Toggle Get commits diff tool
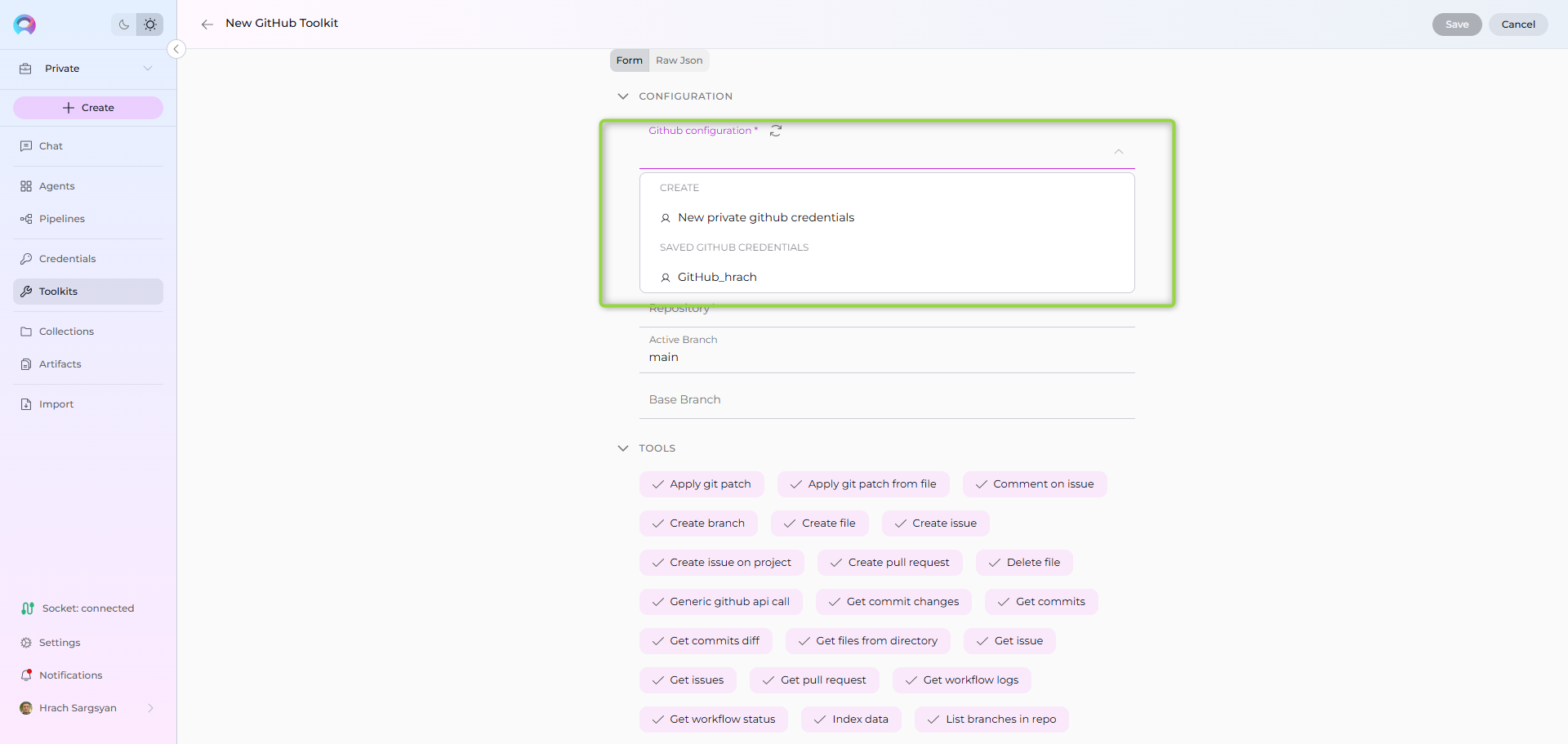The height and width of the screenshot is (744, 1568). pyautogui.click(x=706, y=641)
